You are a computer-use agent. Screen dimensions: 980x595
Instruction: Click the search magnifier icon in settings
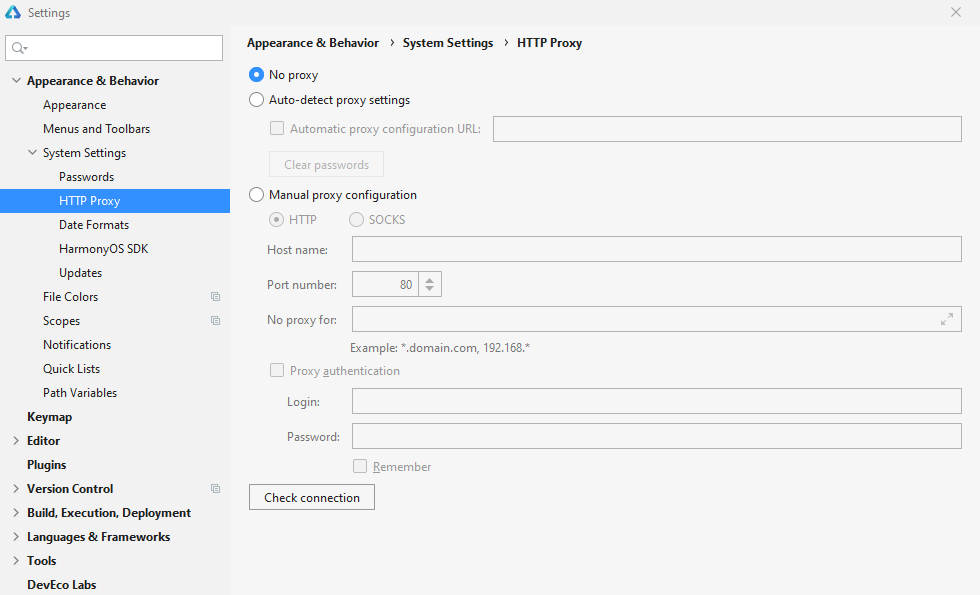tap(19, 48)
